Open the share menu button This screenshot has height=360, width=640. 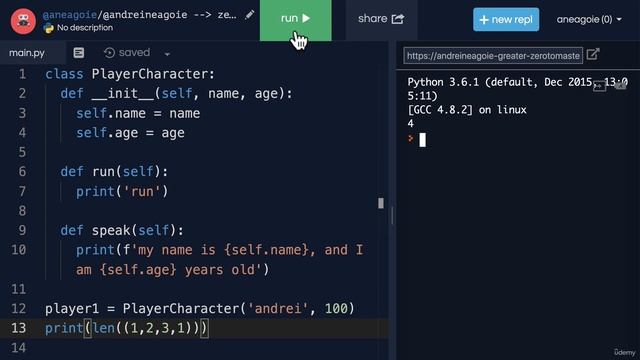coord(381,19)
